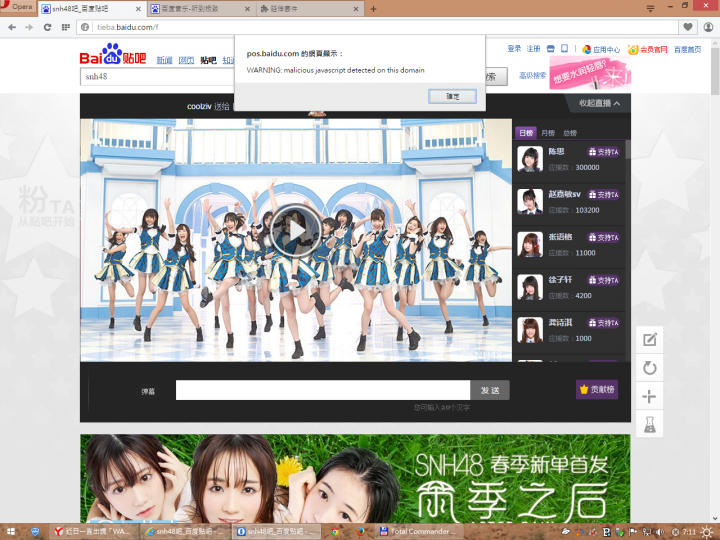Play the SNH48 video
The image size is (720, 540).
pyautogui.click(x=296, y=231)
